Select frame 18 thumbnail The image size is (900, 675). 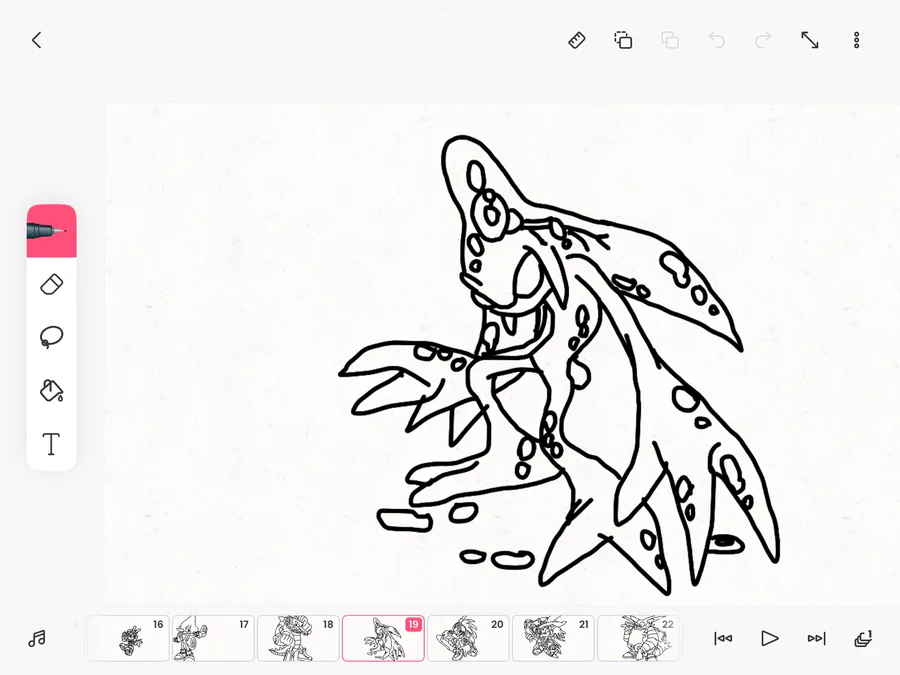pyautogui.click(x=298, y=638)
